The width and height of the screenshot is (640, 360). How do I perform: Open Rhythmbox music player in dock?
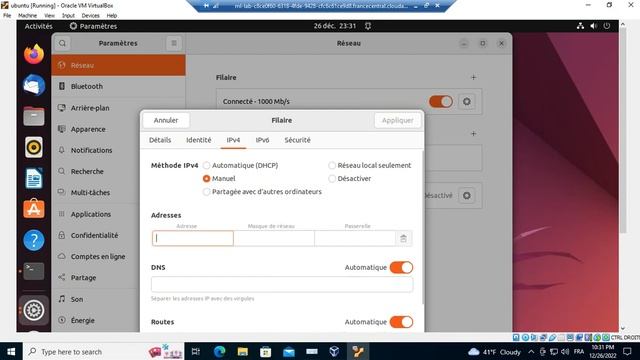point(34,147)
